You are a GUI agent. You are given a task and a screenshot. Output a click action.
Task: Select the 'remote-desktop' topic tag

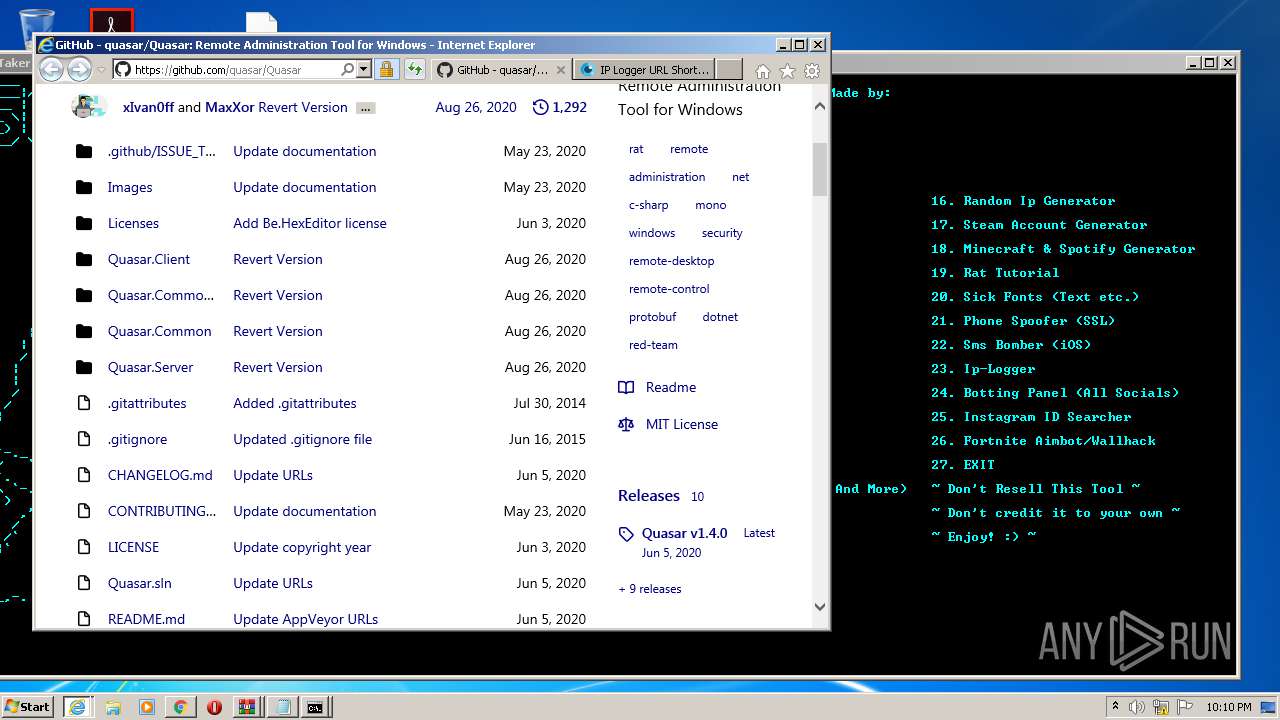(x=672, y=261)
